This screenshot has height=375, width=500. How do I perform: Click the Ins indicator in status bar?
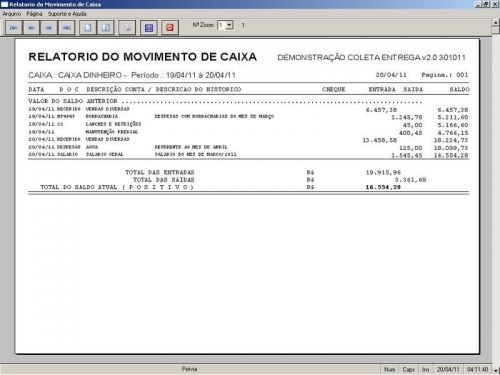[426, 370]
